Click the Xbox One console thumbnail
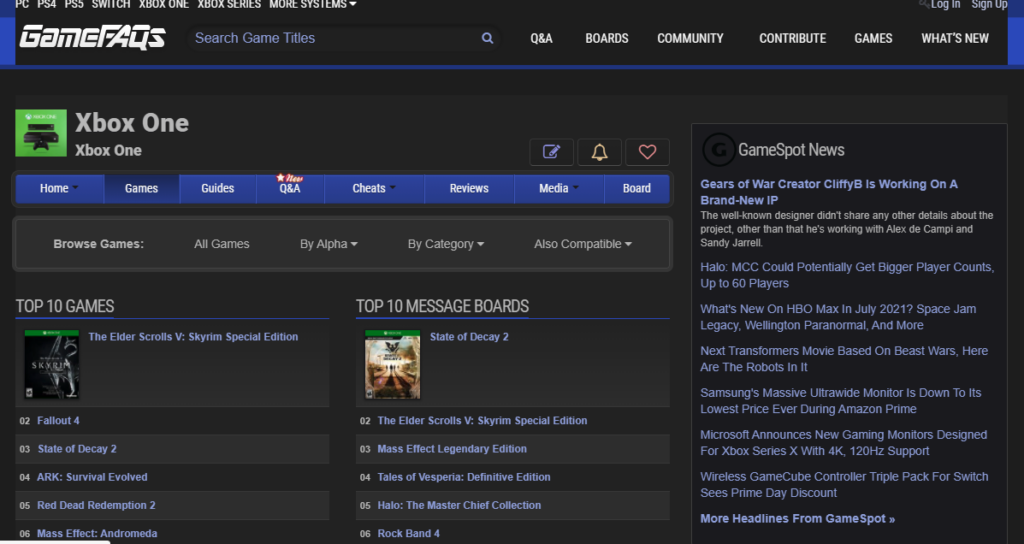The width and height of the screenshot is (1024, 544). tap(41, 133)
